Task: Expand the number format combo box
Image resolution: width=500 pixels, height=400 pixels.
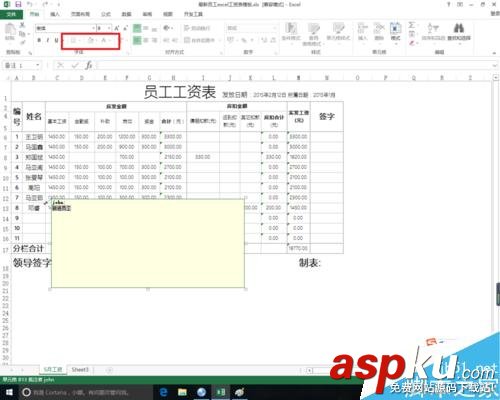Action: (274, 28)
